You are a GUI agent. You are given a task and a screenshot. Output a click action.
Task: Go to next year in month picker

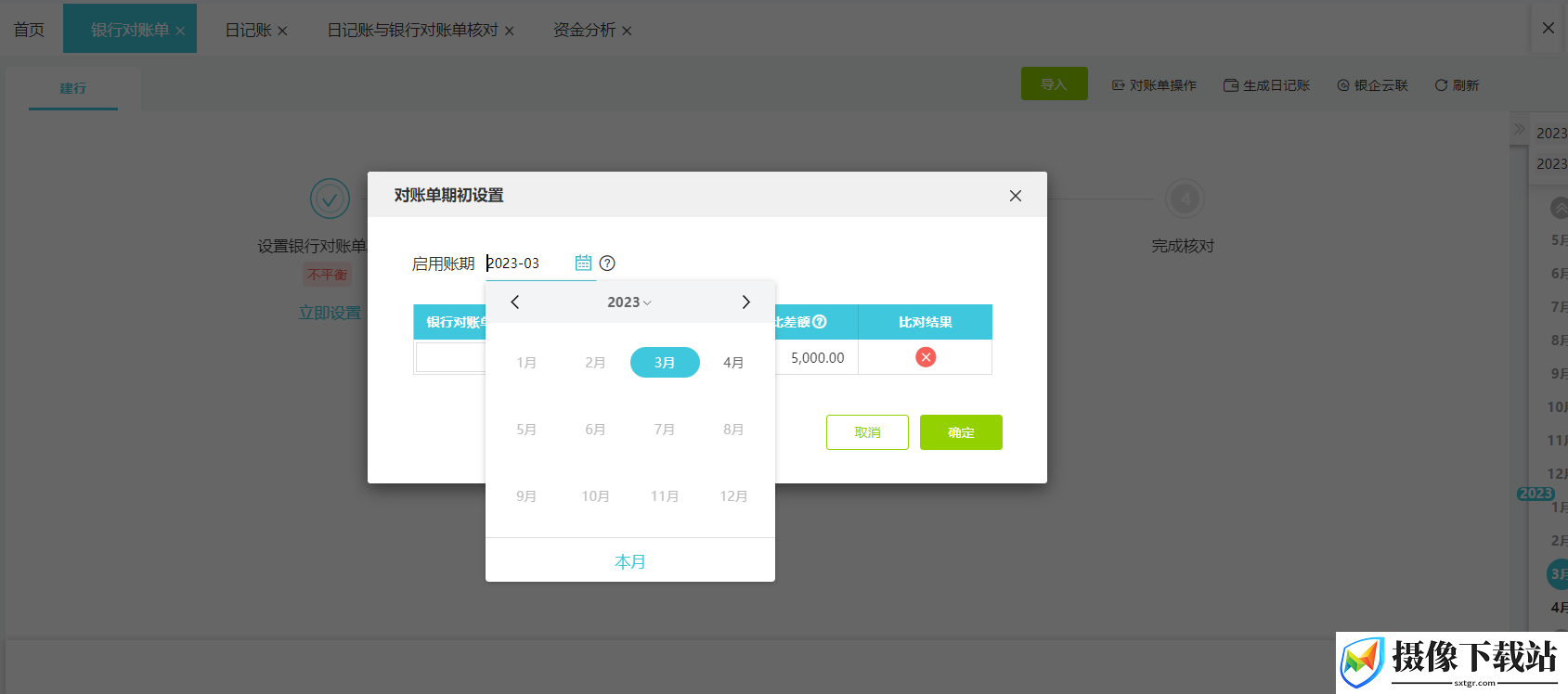(745, 302)
